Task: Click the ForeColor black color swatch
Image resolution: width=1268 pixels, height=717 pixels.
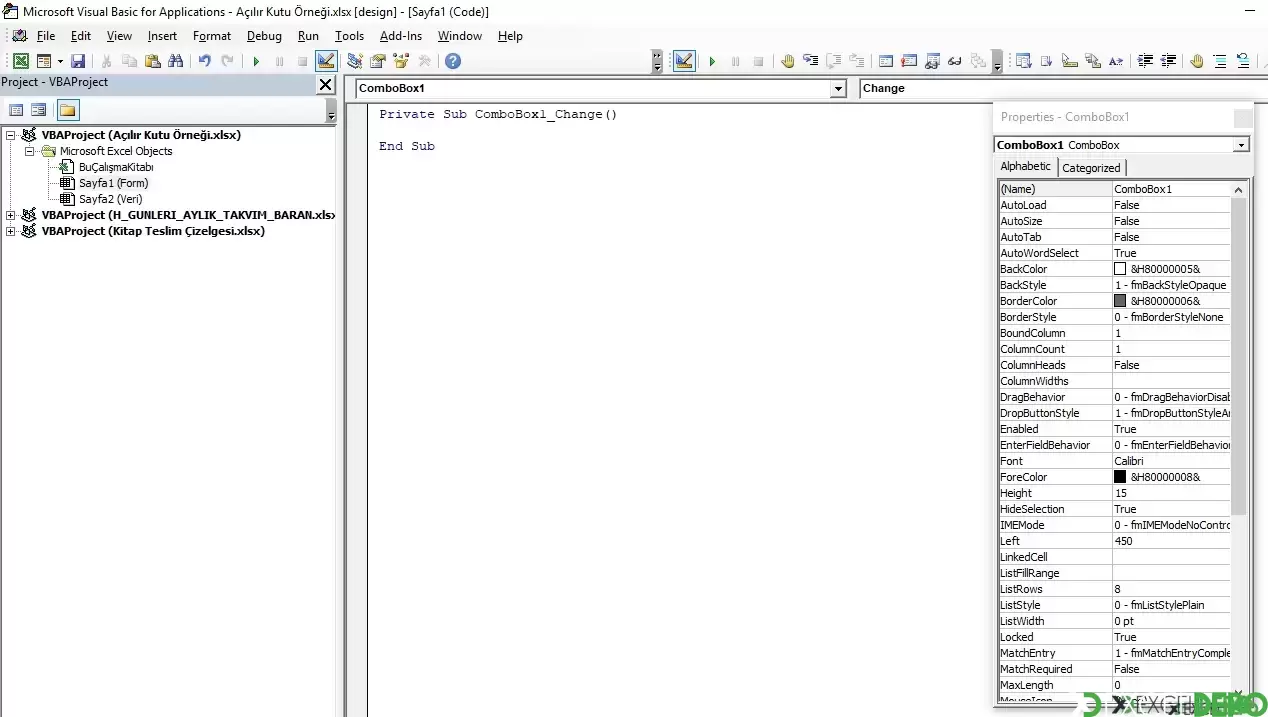Action: coord(1120,477)
